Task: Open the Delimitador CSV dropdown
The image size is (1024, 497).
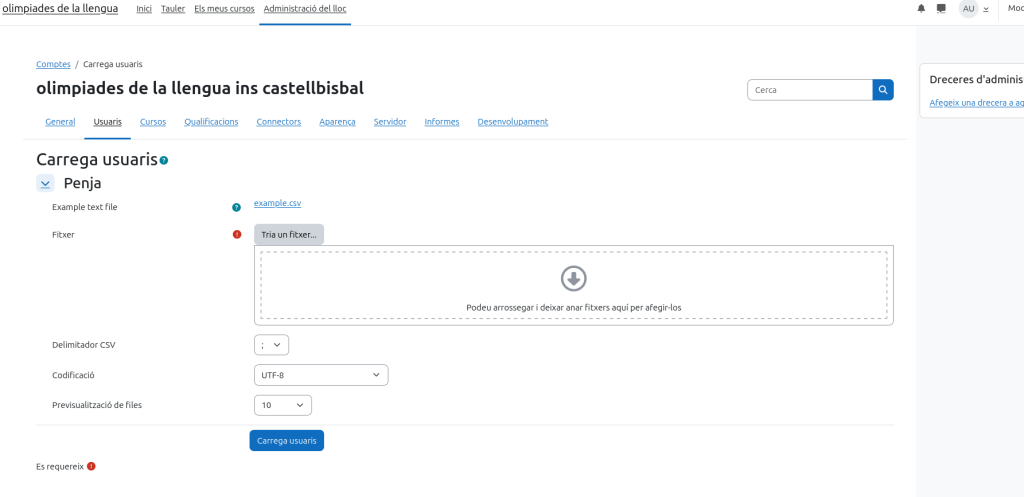Action: (x=271, y=345)
